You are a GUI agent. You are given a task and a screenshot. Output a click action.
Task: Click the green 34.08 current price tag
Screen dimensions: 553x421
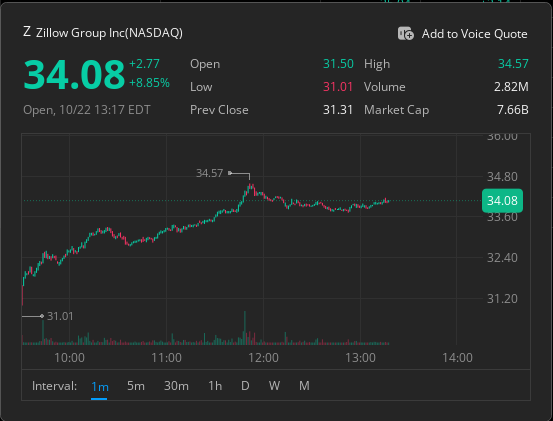pyautogui.click(x=502, y=201)
